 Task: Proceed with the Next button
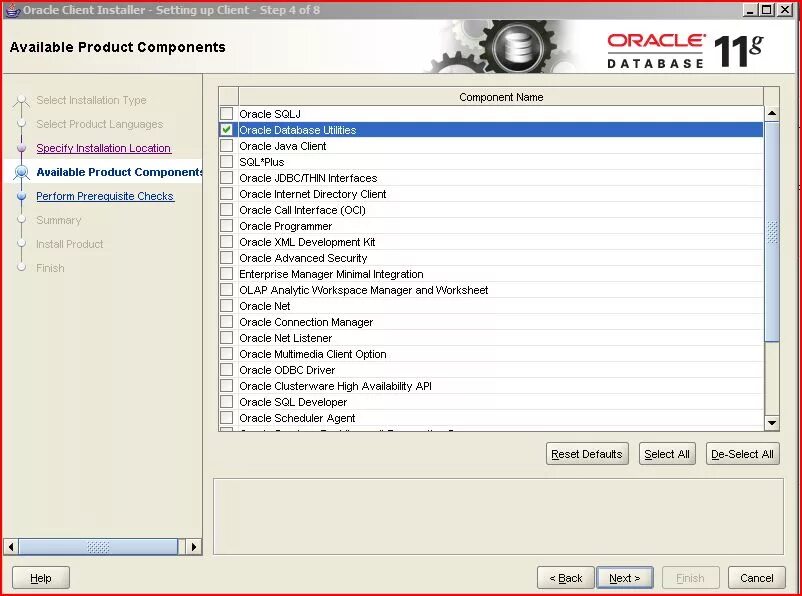pyautogui.click(x=625, y=578)
